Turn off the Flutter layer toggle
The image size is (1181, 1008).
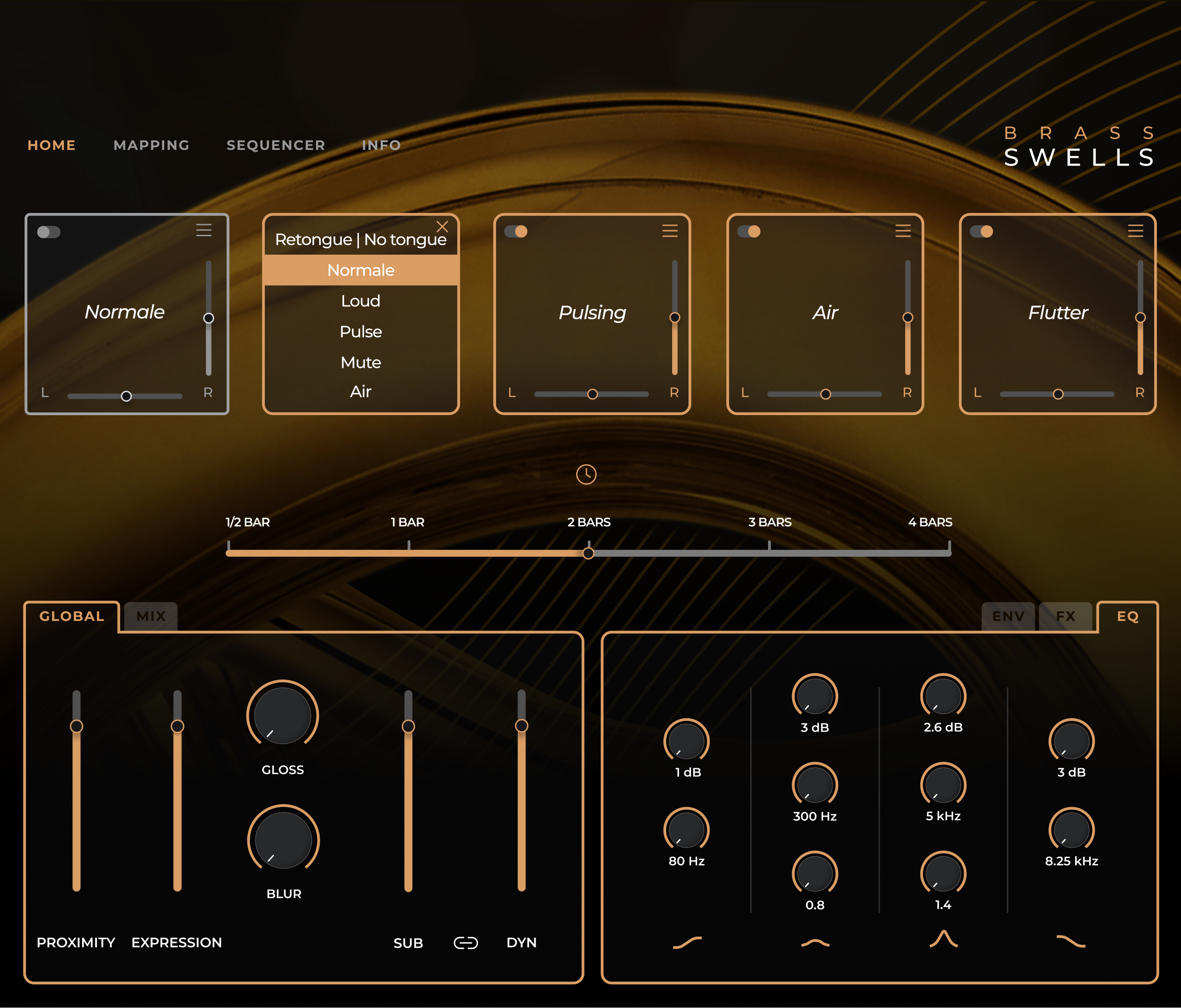982,232
